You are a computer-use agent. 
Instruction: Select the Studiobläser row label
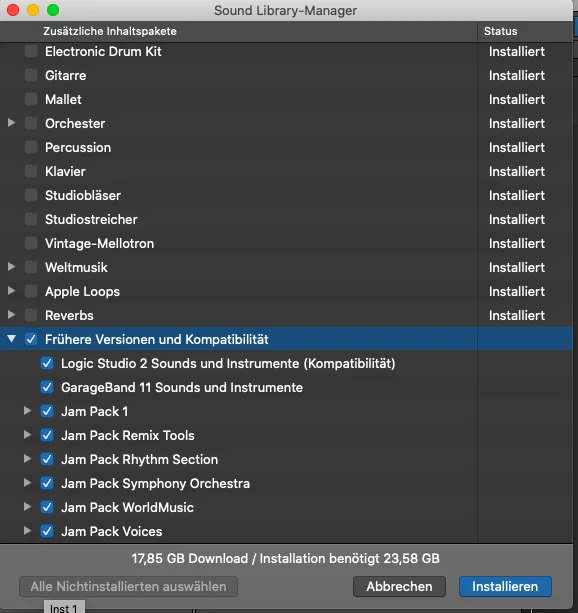[x=83, y=195]
